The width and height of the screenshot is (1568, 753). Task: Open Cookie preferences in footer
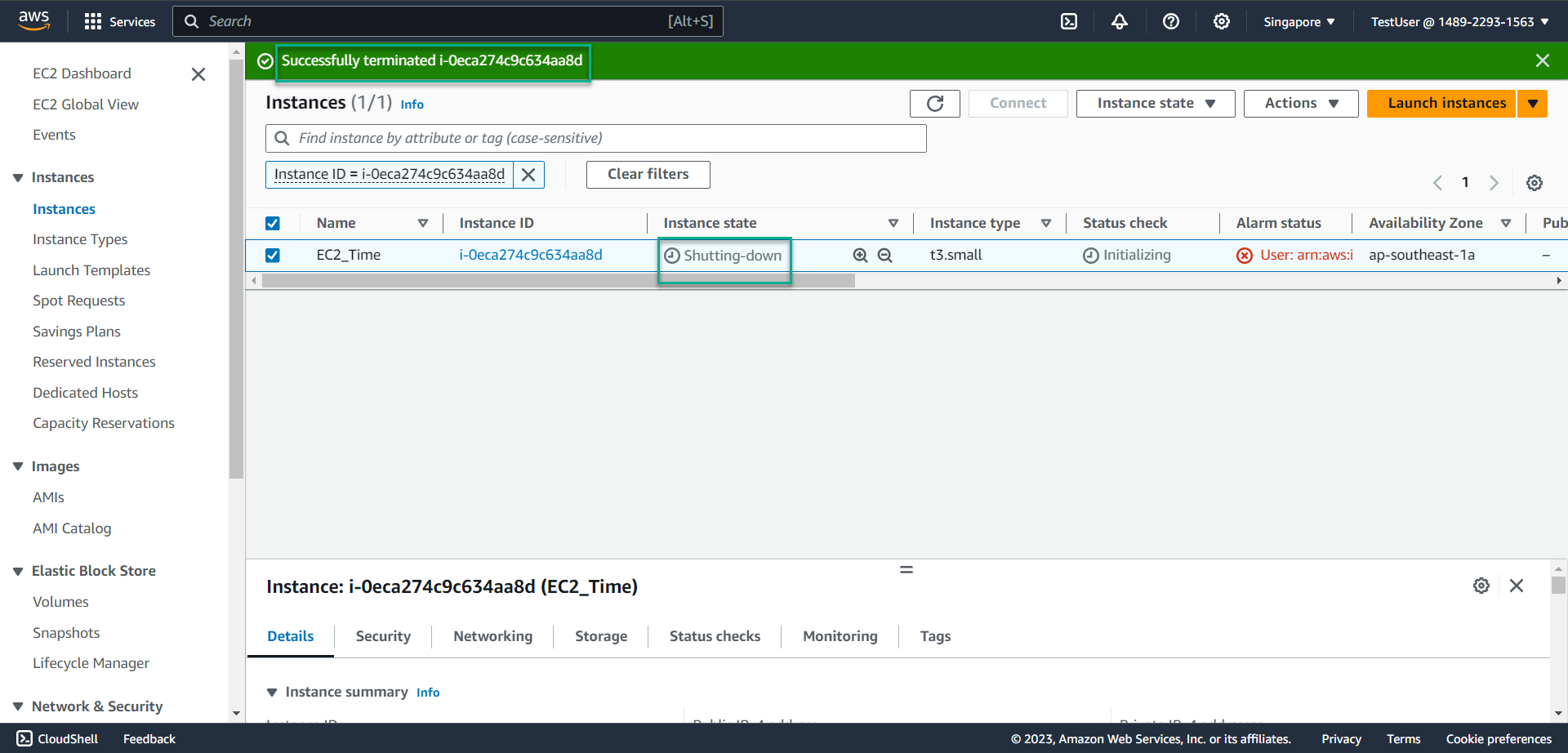click(1499, 738)
